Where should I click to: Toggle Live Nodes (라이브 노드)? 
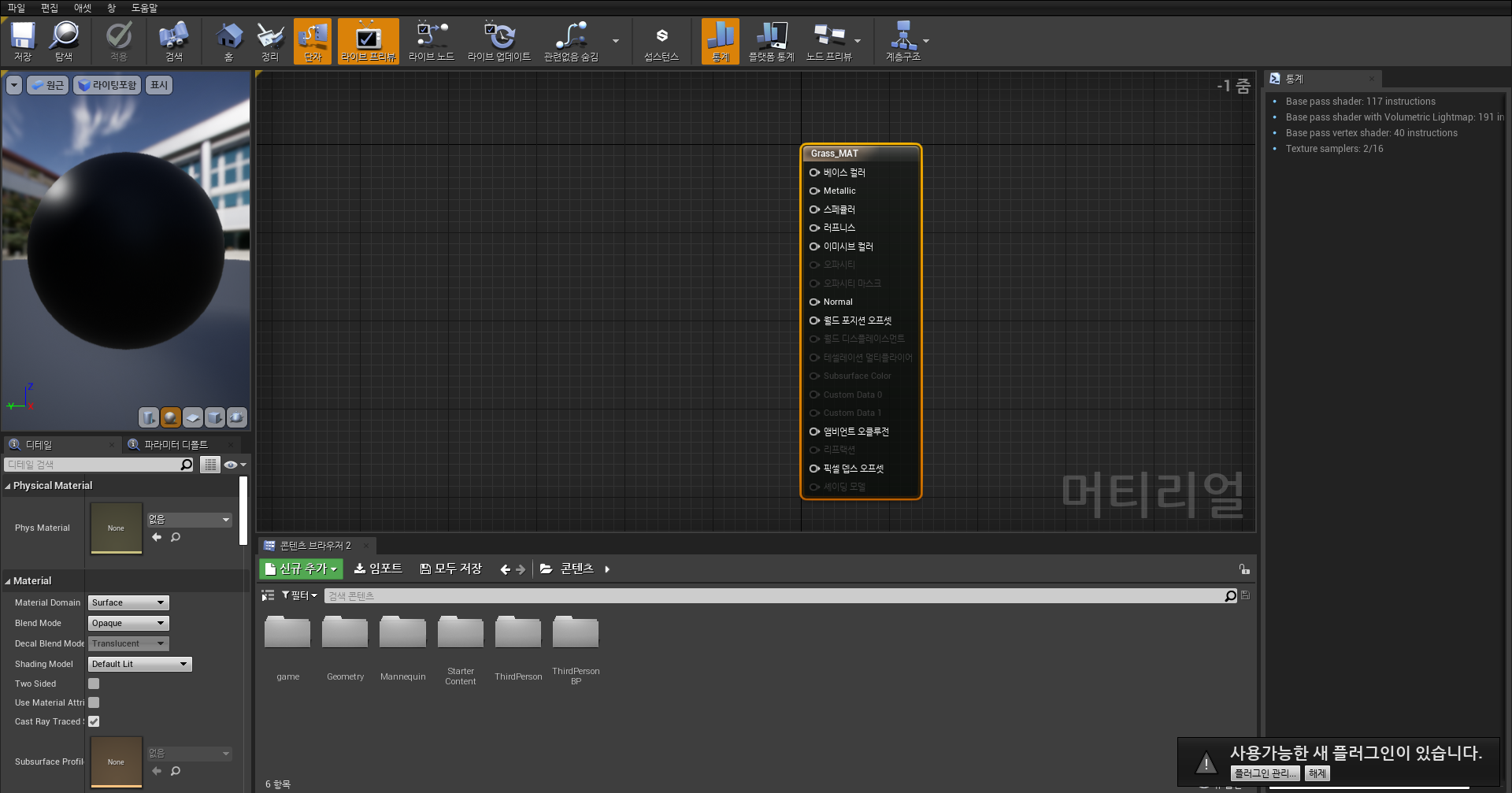[432, 42]
